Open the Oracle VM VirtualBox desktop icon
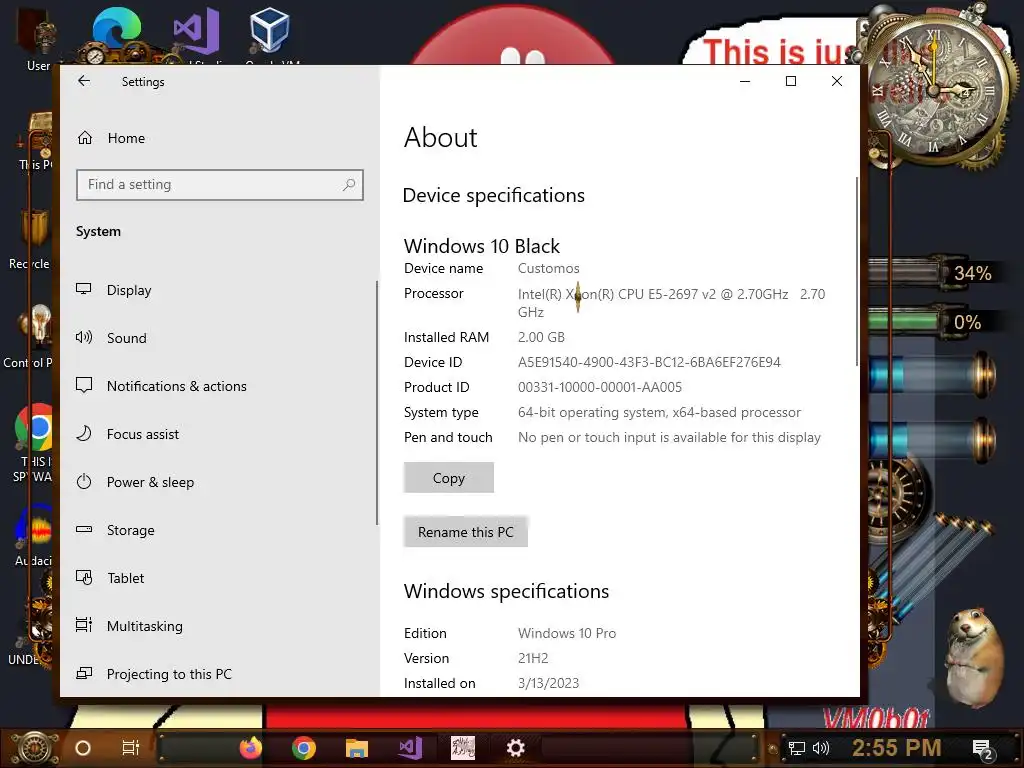Viewport: 1024px width, 768px height. coord(269,31)
